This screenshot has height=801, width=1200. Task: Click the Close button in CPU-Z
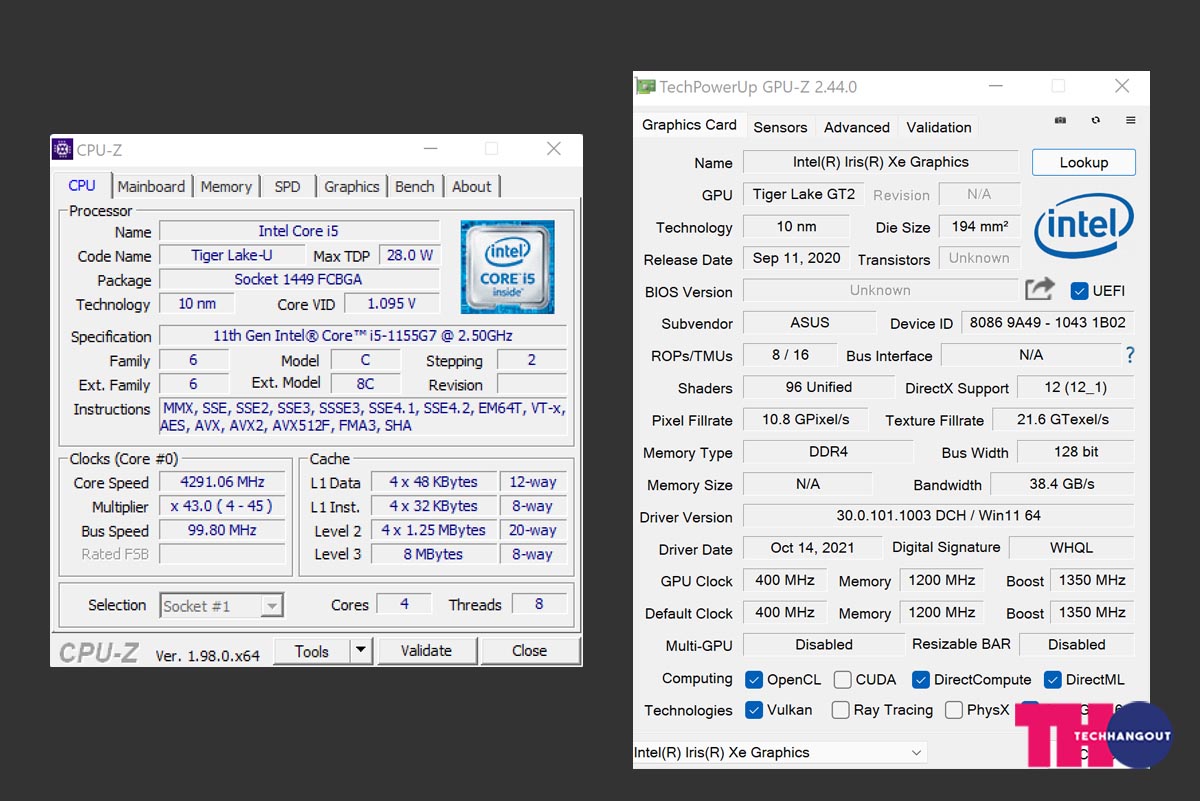pos(530,651)
